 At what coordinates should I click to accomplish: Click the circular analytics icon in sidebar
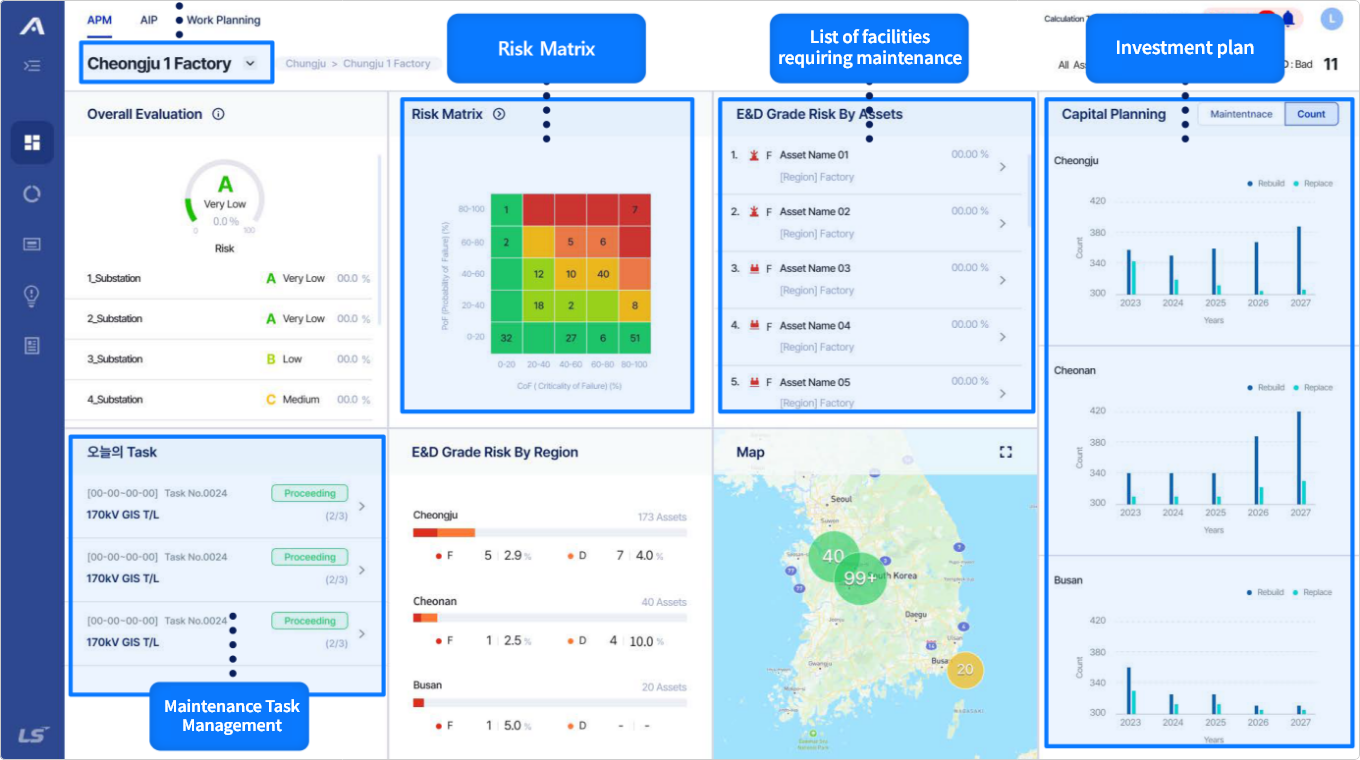click(x=32, y=194)
